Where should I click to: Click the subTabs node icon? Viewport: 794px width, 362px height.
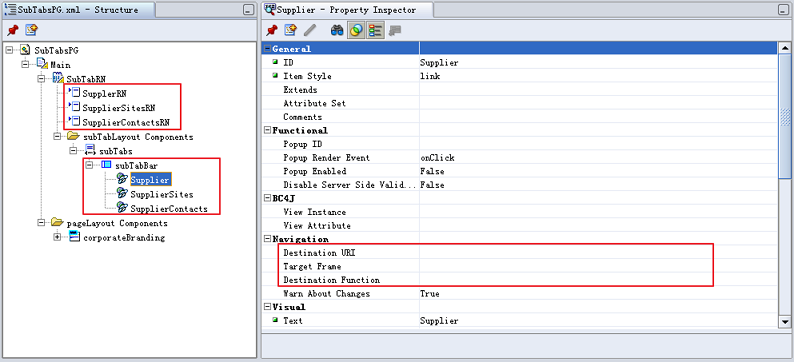click(x=91, y=150)
